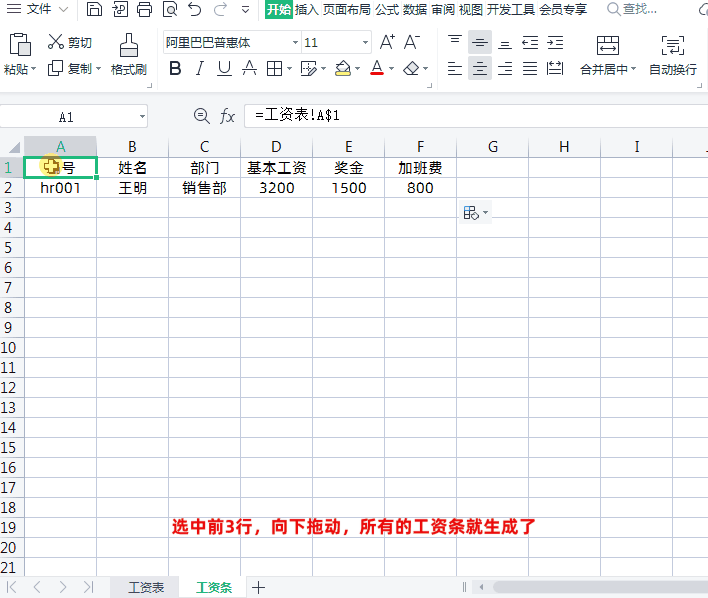
Task: Open insert function fx dialog
Action: [228, 116]
